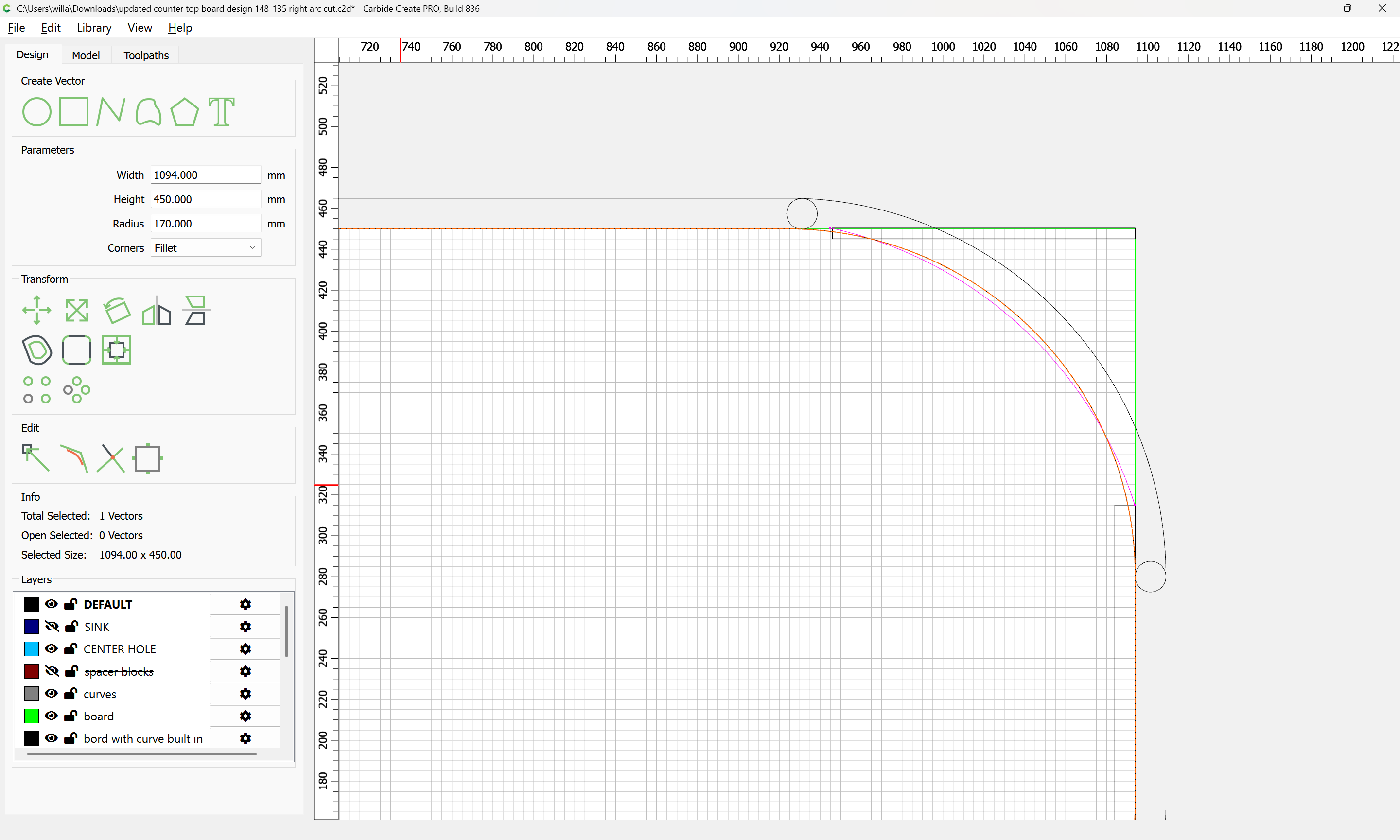The image size is (1400, 840).
Task: Open the Rotate transform tool
Action: pos(117,310)
